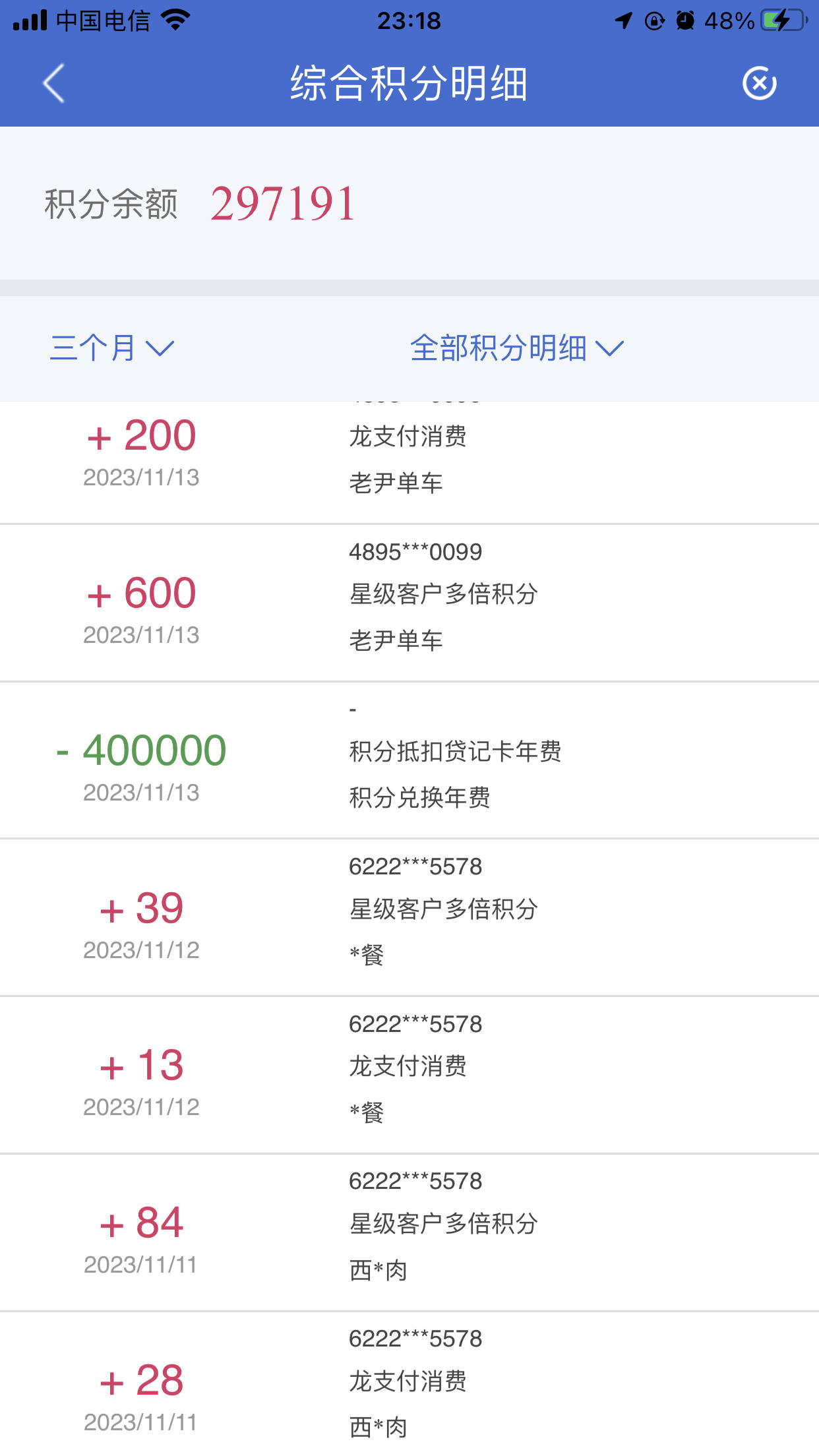Image resolution: width=819 pixels, height=1456 pixels.
Task: Select the +84 西*肉 entry
Action: click(x=409, y=1232)
